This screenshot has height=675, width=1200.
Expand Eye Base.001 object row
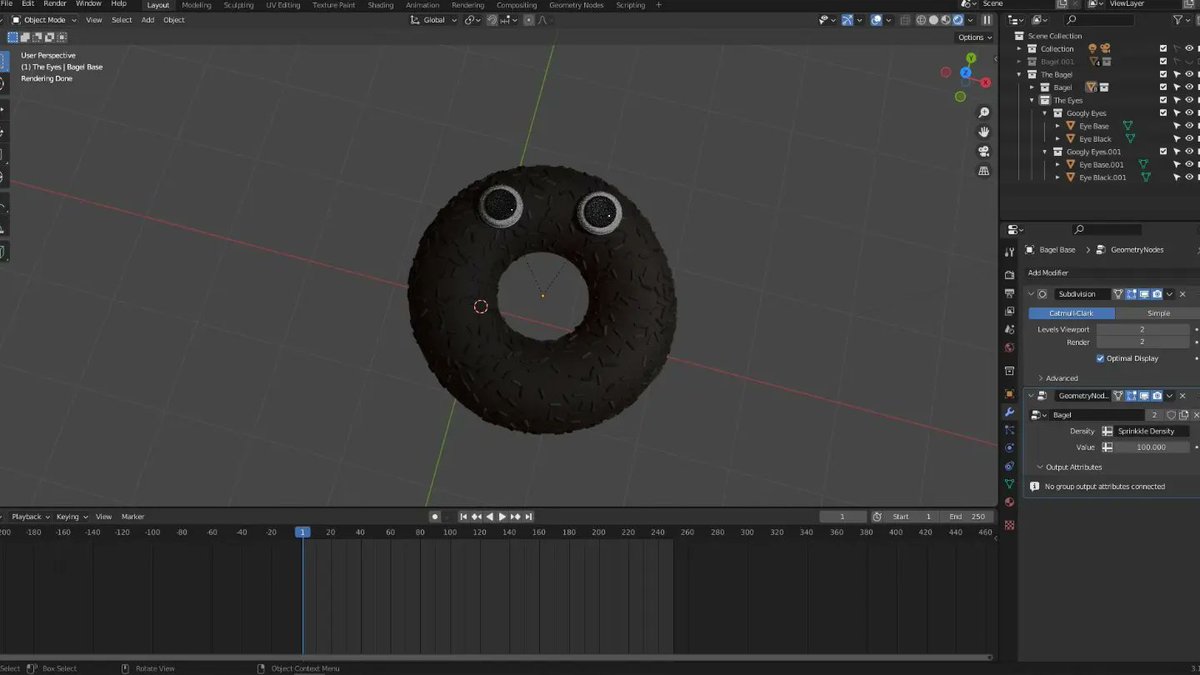(1058, 164)
